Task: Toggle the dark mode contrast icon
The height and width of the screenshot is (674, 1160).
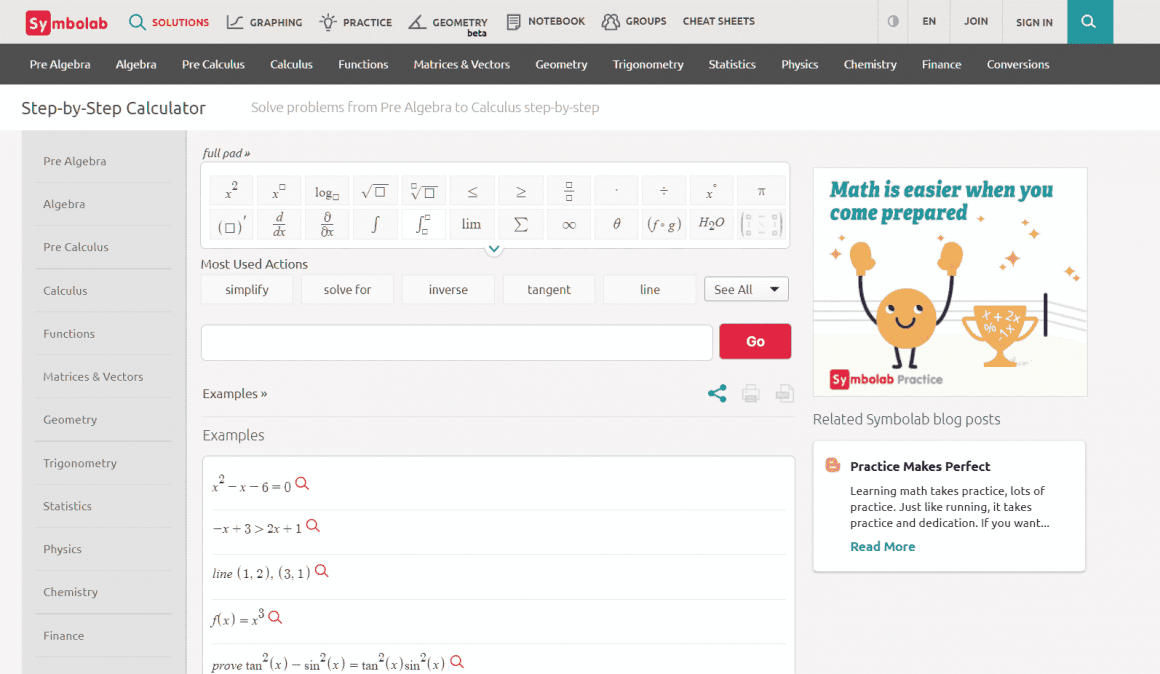Action: 891,21
